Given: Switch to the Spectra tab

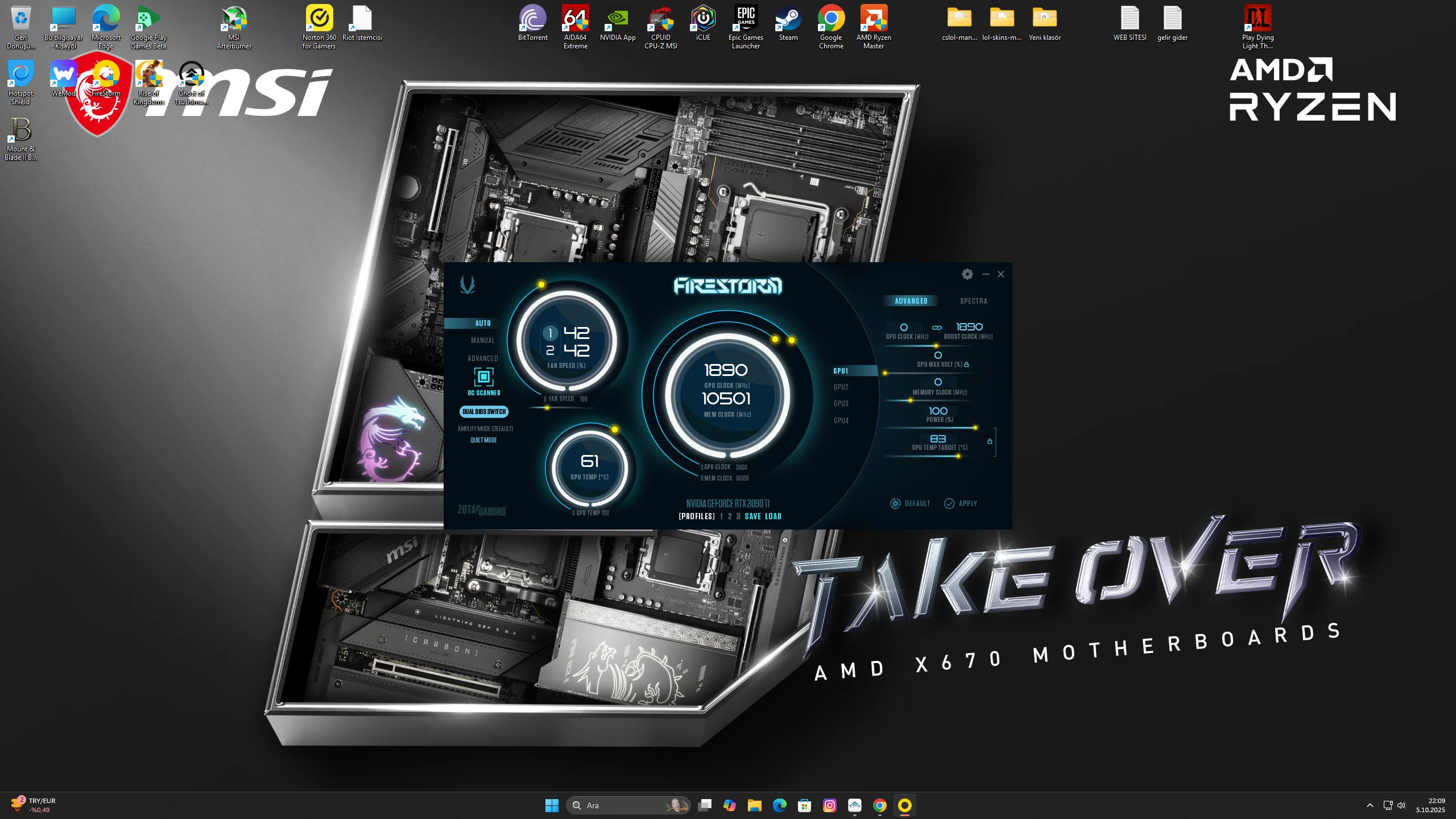Looking at the screenshot, I should (x=973, y=301).
